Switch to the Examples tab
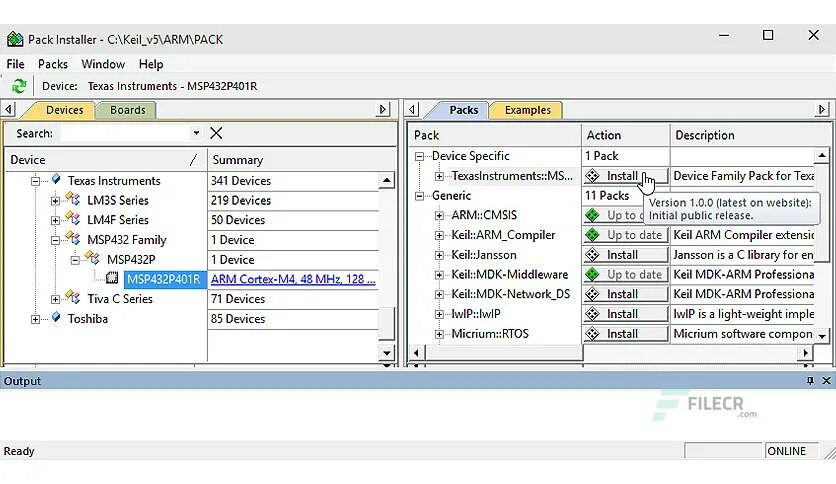Screen dimensions: 836x484 [527, 110]
